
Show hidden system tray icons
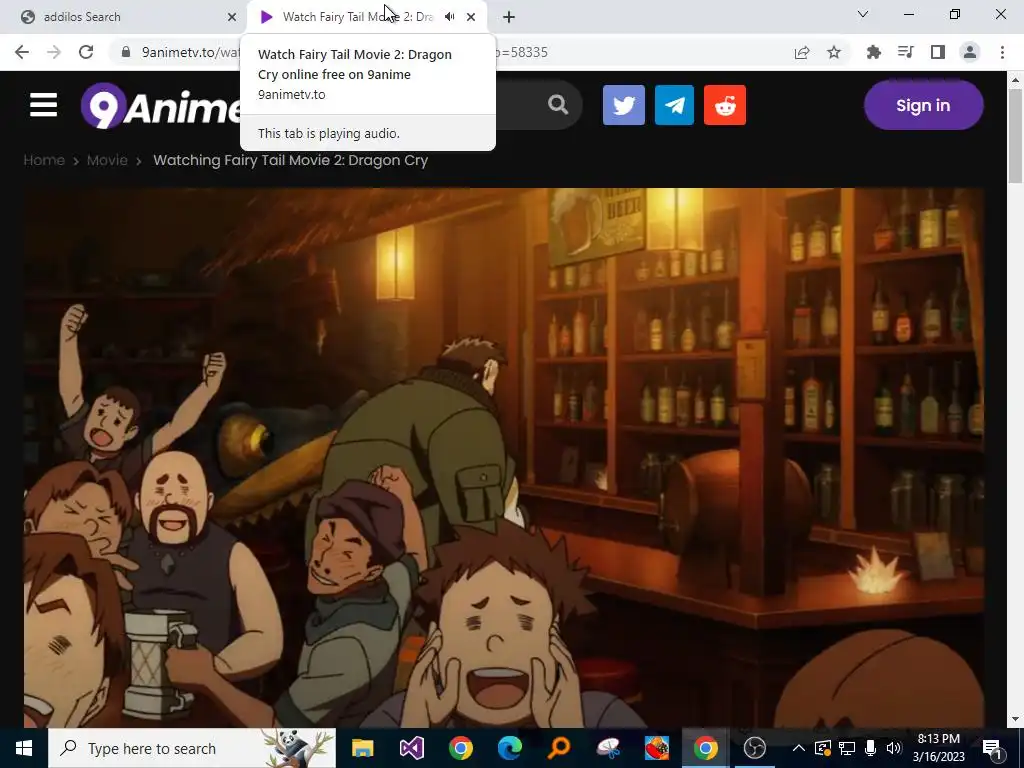click(799, 748)
